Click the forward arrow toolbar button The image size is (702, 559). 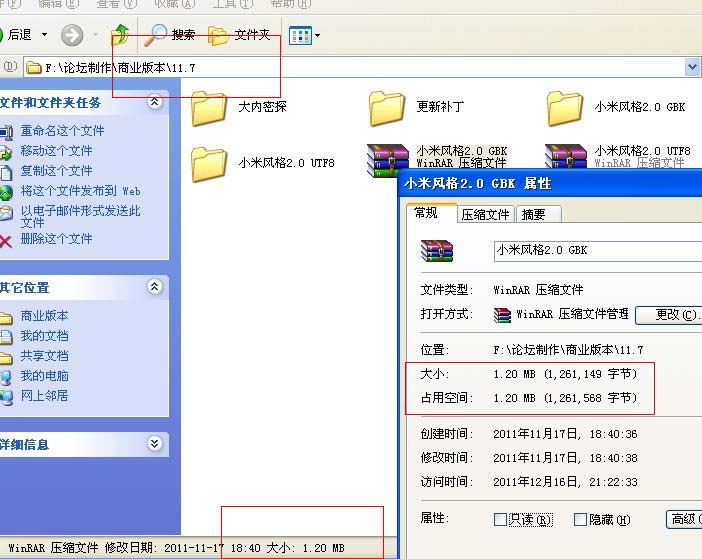point(72,35)
